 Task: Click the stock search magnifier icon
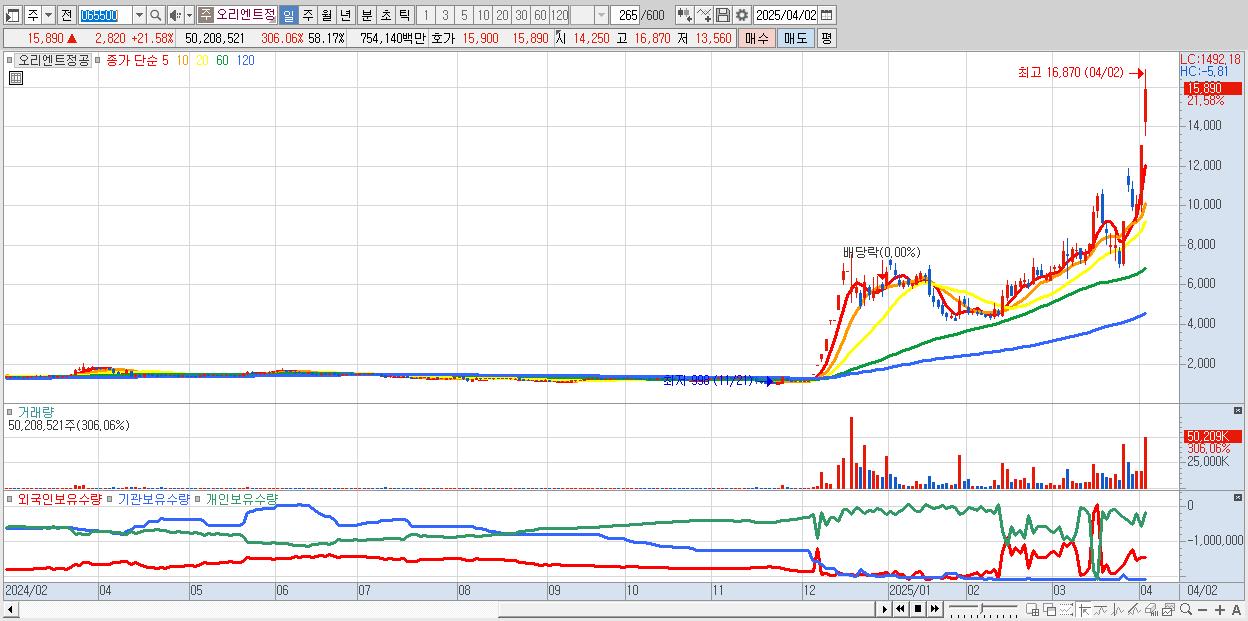[x=155, y=15]
